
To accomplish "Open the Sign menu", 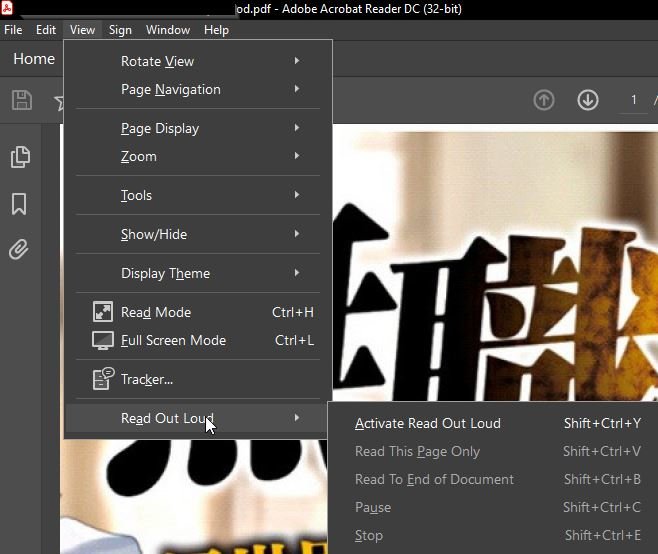I will click(x=120, y=30).
